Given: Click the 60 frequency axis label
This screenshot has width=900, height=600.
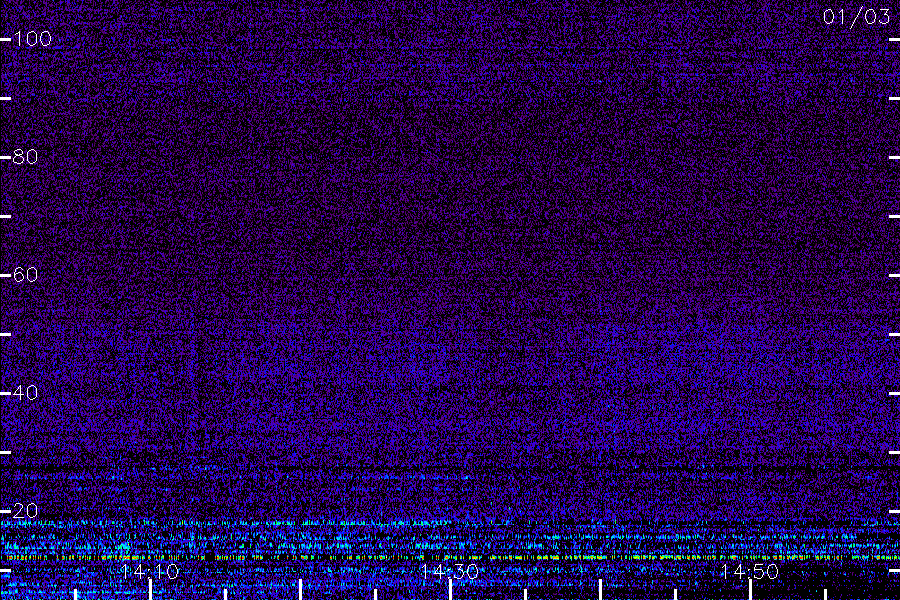Looking at the screenshot, I should pyautogui.click(x=25, y=275).
